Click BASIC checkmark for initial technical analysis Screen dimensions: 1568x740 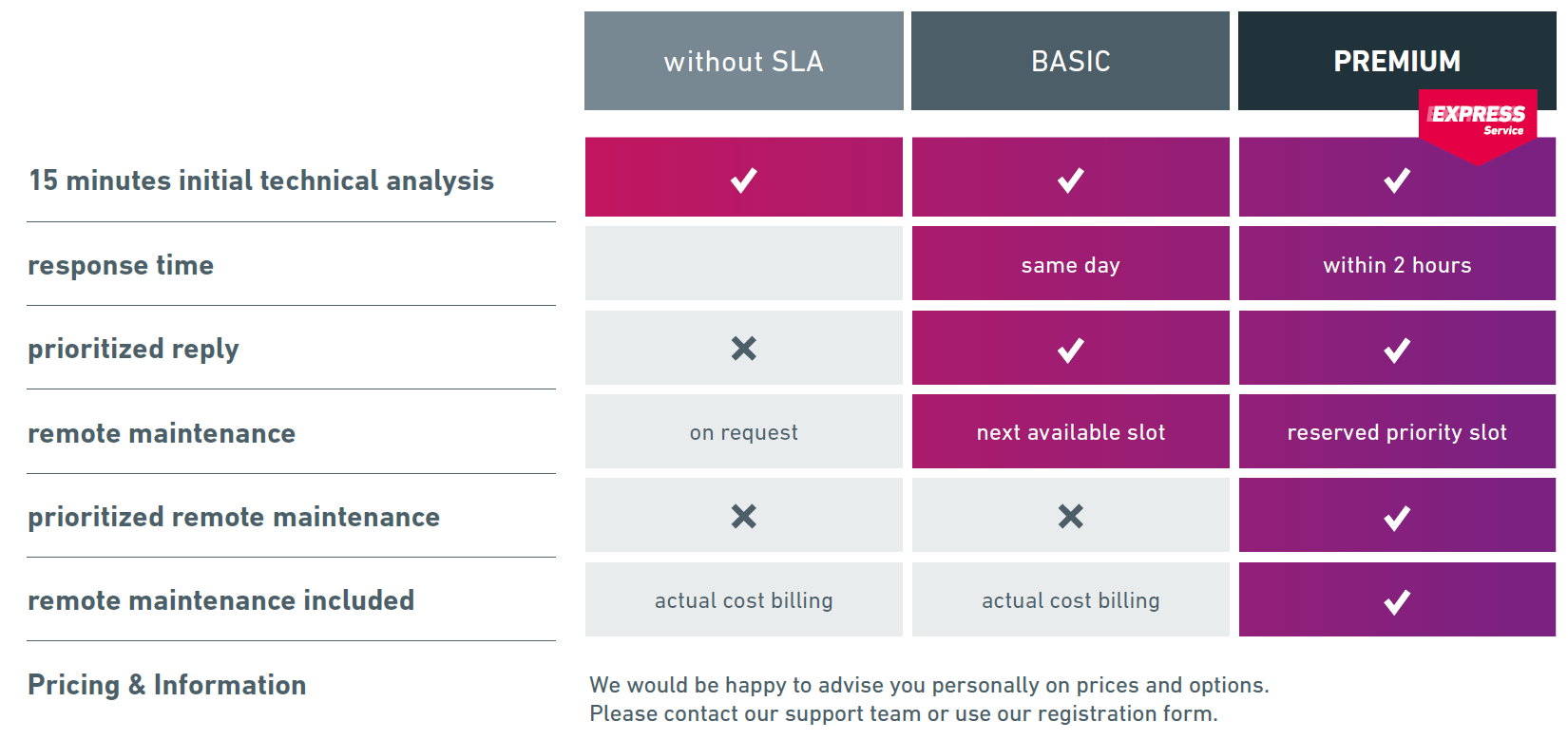pyautogui.click(x=1070, y=180)
